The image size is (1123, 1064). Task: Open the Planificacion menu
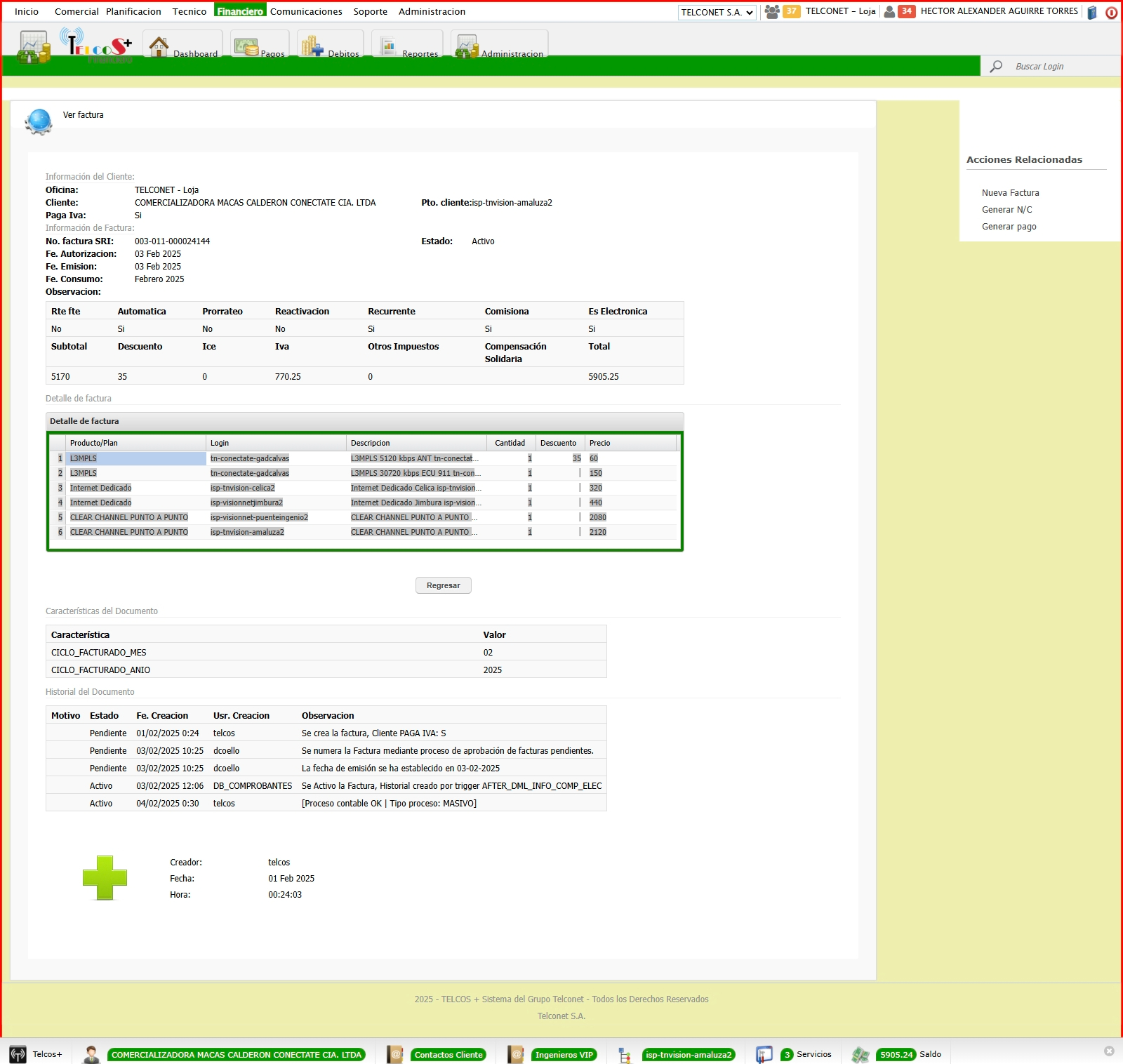(133, 11)
